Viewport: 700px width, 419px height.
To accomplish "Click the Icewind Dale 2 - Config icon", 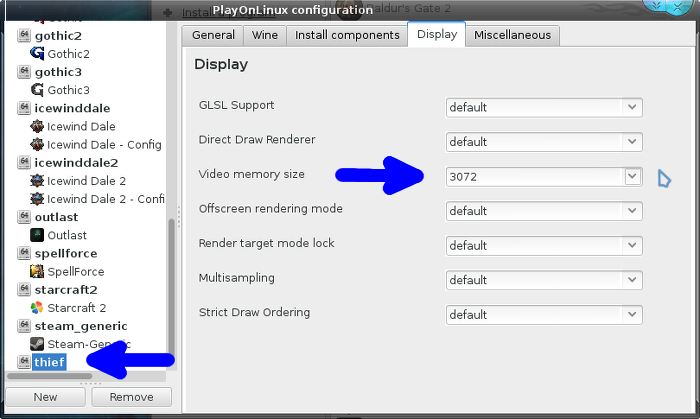I will pyautogui.click(x=37, y=199).
